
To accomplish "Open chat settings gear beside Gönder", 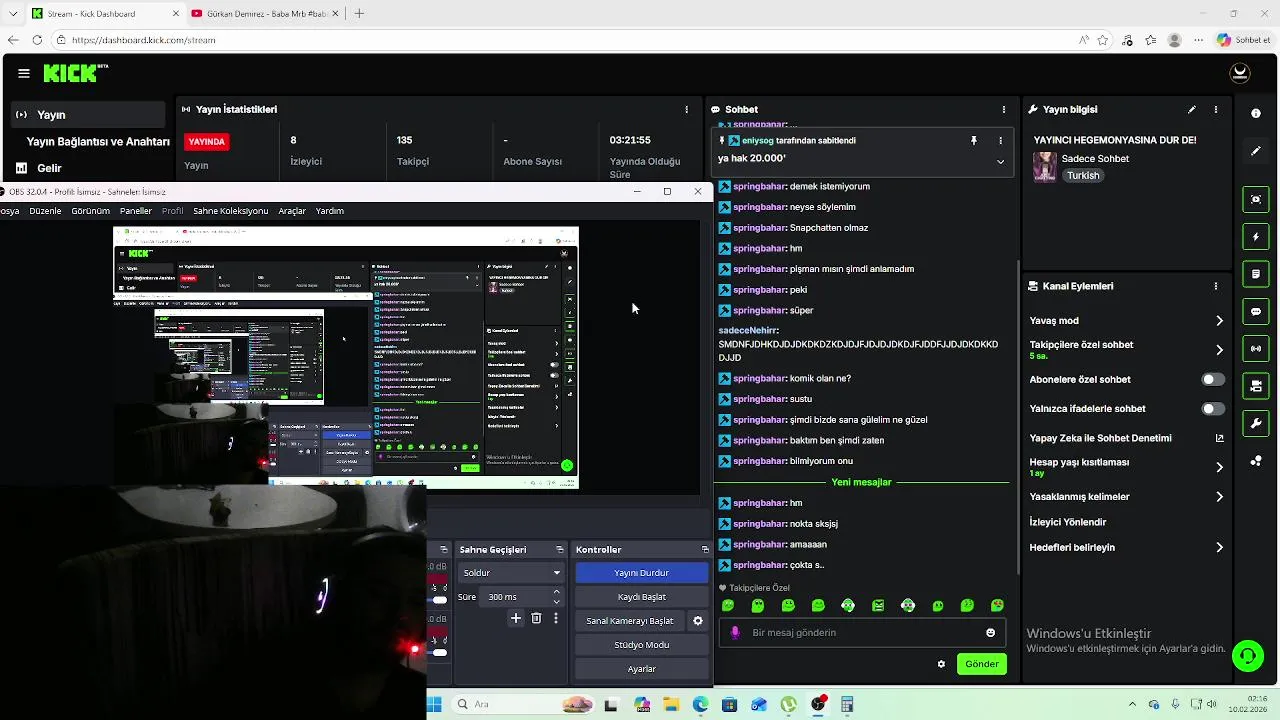I will (941, 664).
